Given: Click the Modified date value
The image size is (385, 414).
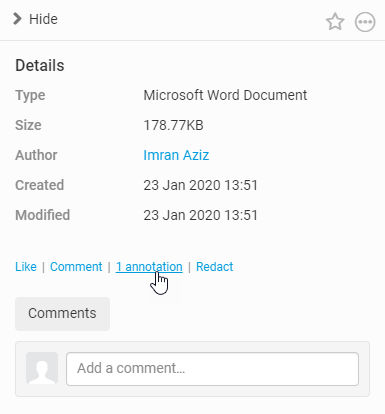Looking at the screenshot, I should 200,215.
